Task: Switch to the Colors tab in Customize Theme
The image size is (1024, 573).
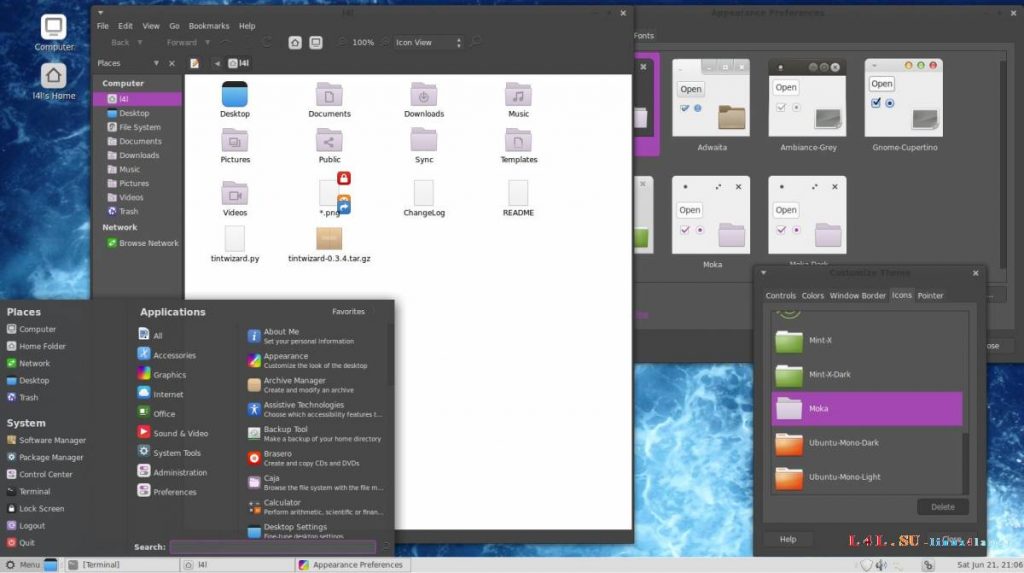Action: pyautogui.click(x=812, y=296)
